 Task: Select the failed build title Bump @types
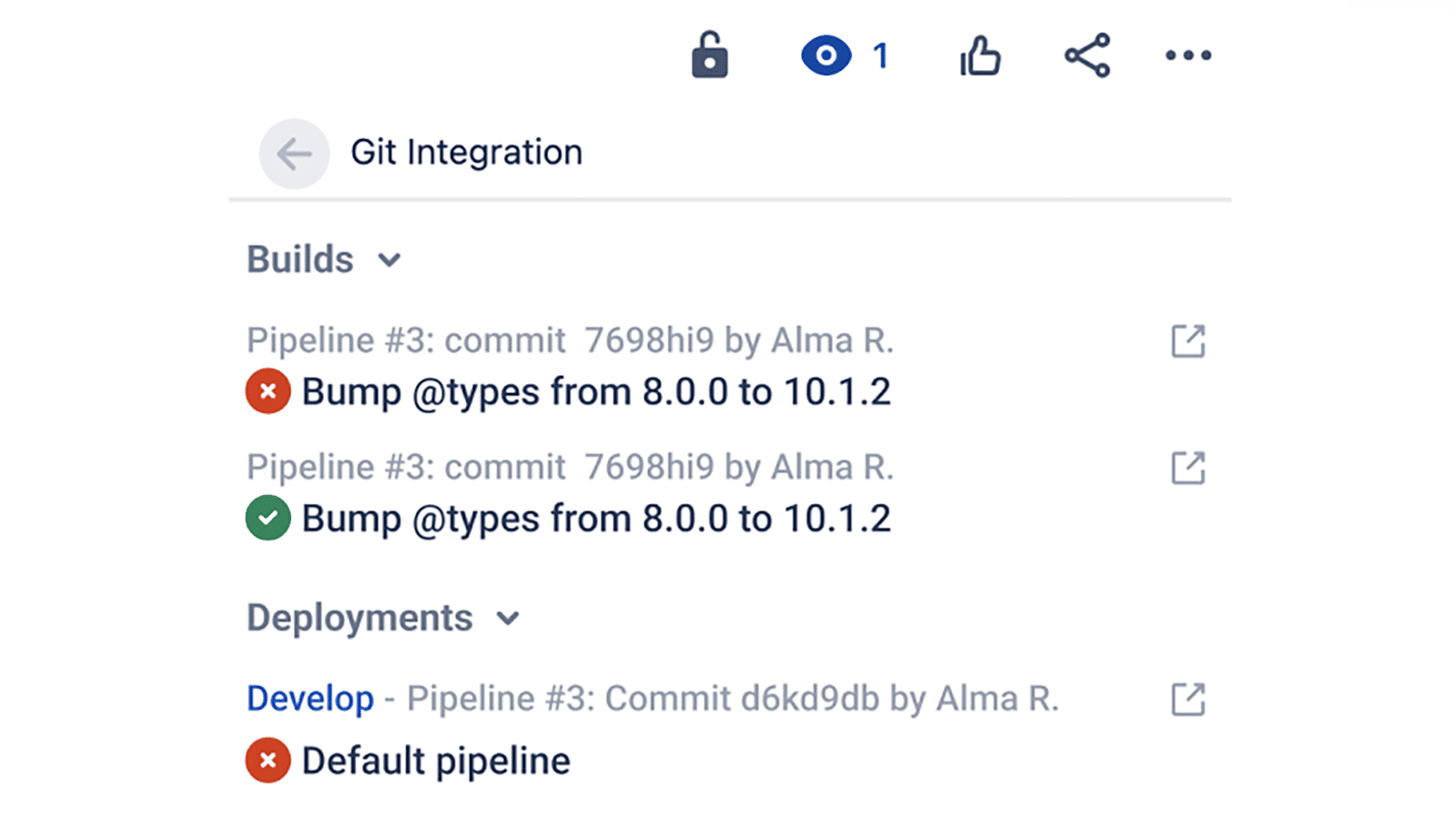(x=596, y=392)
